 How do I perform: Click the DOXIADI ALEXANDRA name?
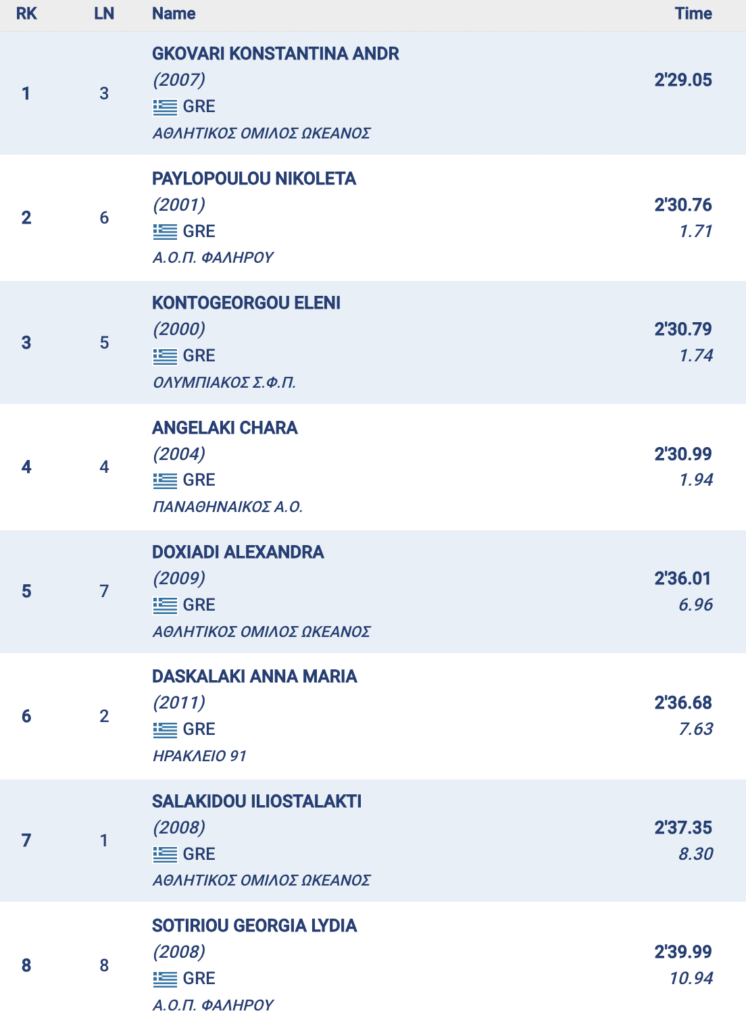point(238,552)
